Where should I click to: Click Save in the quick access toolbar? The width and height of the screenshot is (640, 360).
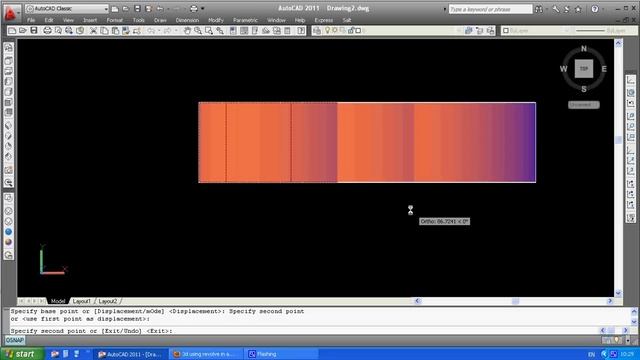click(137, 9)
